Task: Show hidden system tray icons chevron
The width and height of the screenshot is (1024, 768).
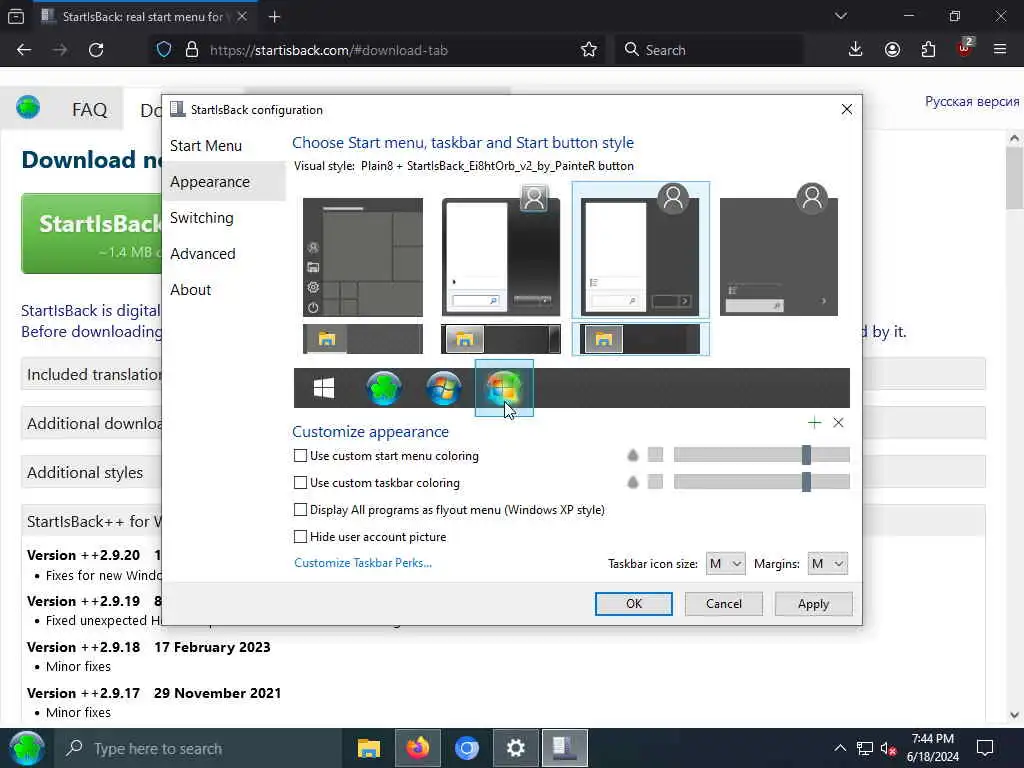Action: [x=840, y=748]
